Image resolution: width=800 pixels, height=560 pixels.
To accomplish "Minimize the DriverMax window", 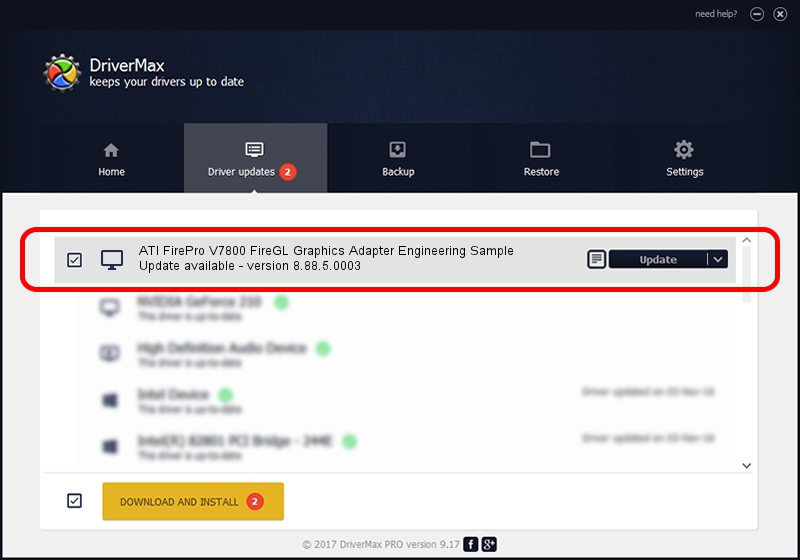I will pos(756,14).
